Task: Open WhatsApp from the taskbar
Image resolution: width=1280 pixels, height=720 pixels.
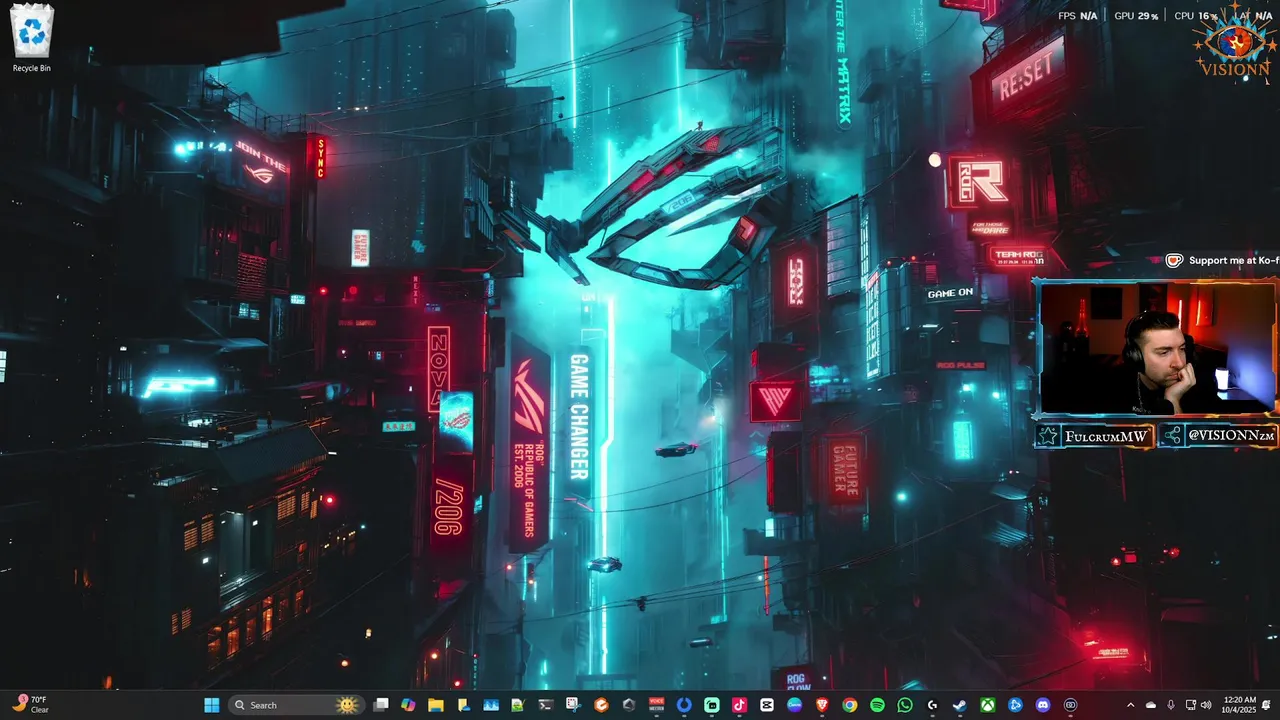Action: pos(905,705)
